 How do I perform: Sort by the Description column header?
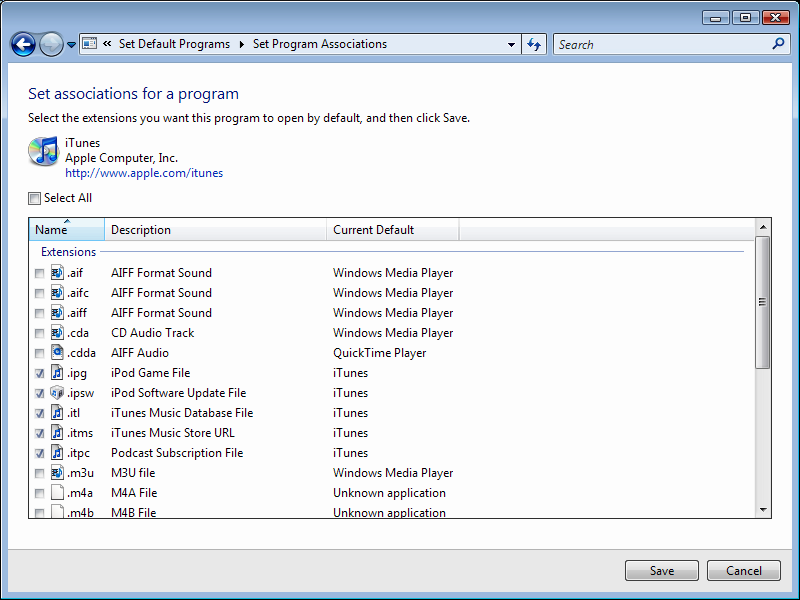(x=215, y=230)
